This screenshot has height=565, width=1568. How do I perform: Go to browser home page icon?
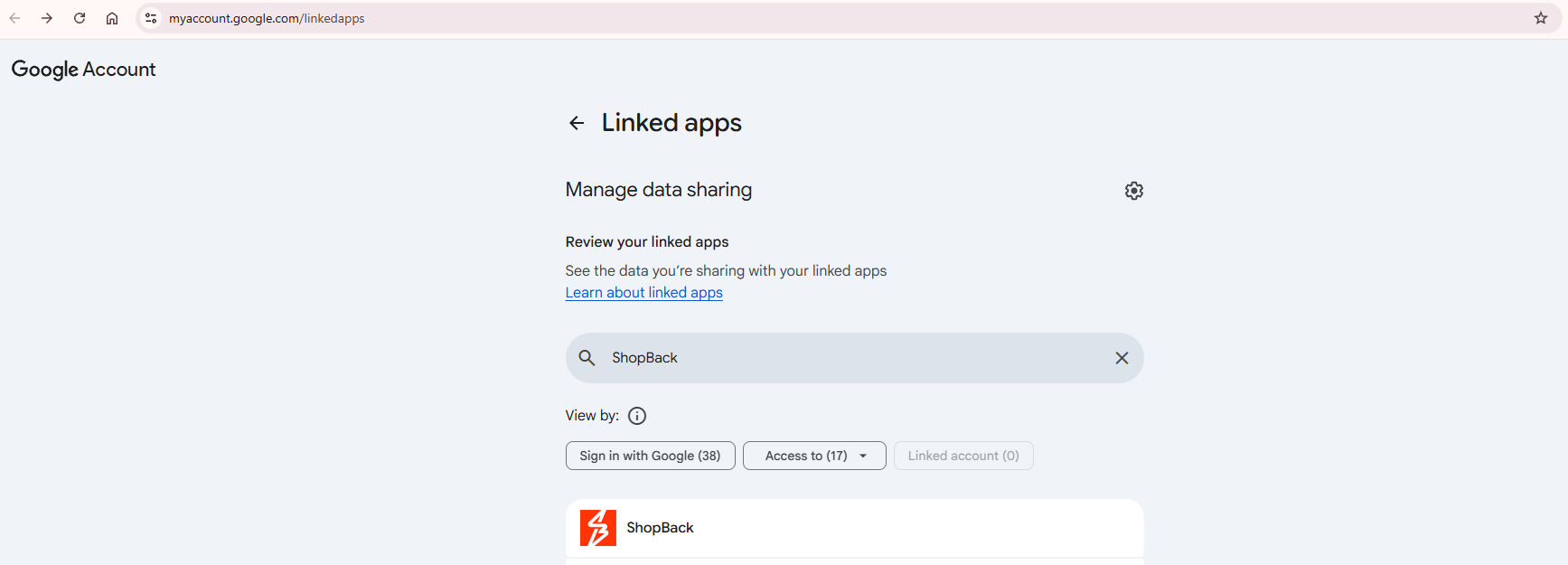point(112,18)
